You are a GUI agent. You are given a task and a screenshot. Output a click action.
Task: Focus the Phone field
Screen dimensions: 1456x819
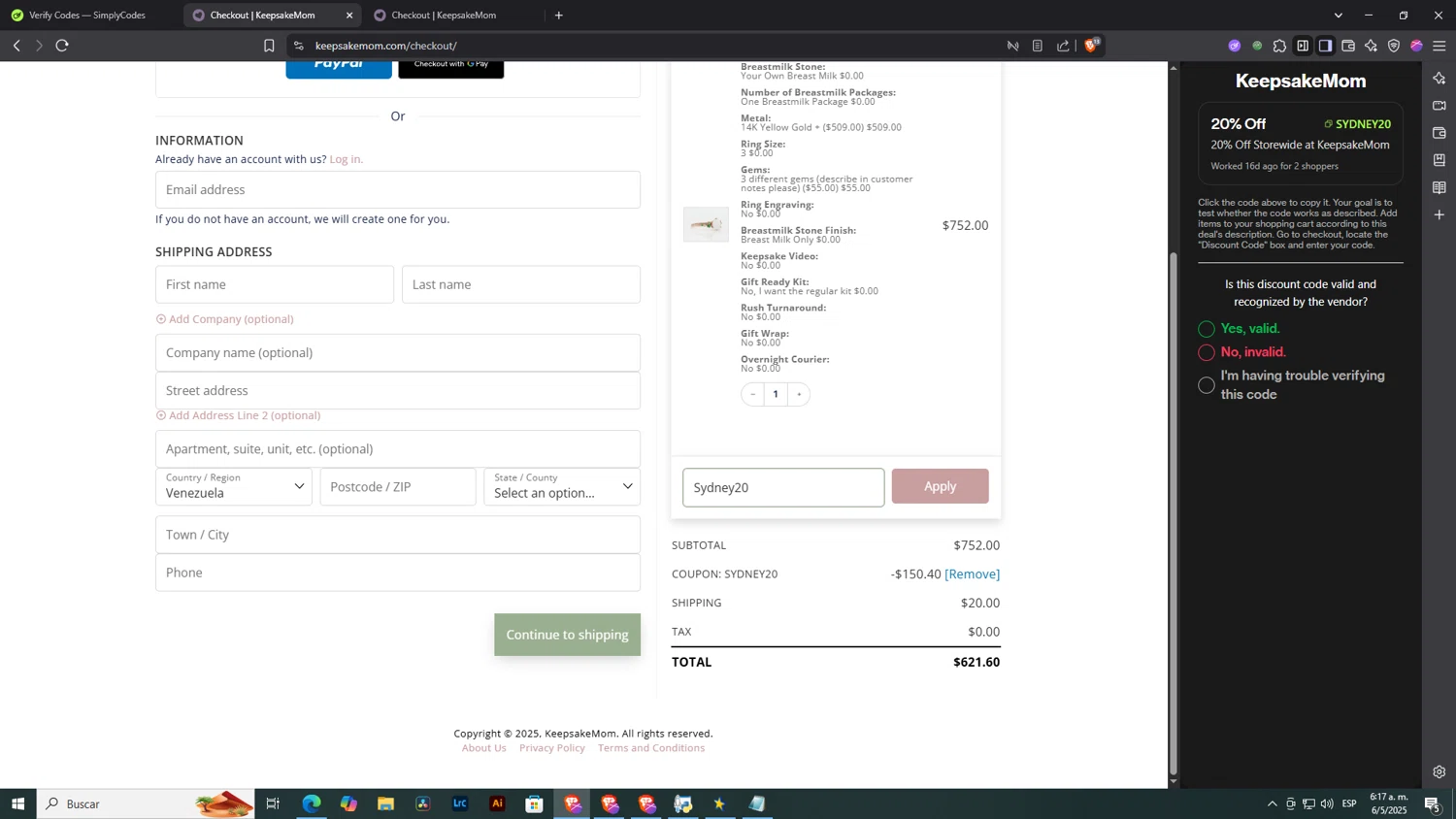click(398, 573)
